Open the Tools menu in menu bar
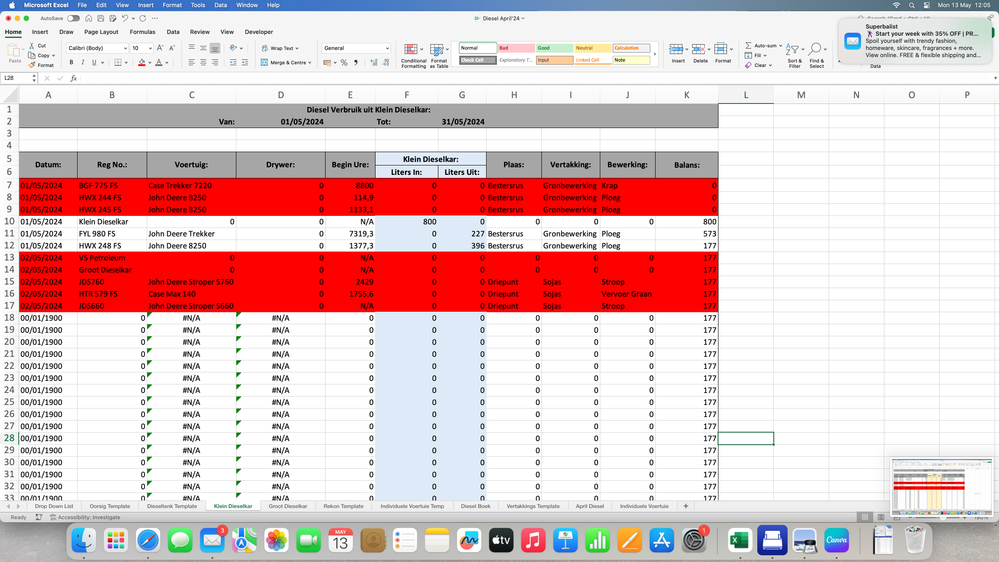The image size is (999, 562). click(198, 5)
